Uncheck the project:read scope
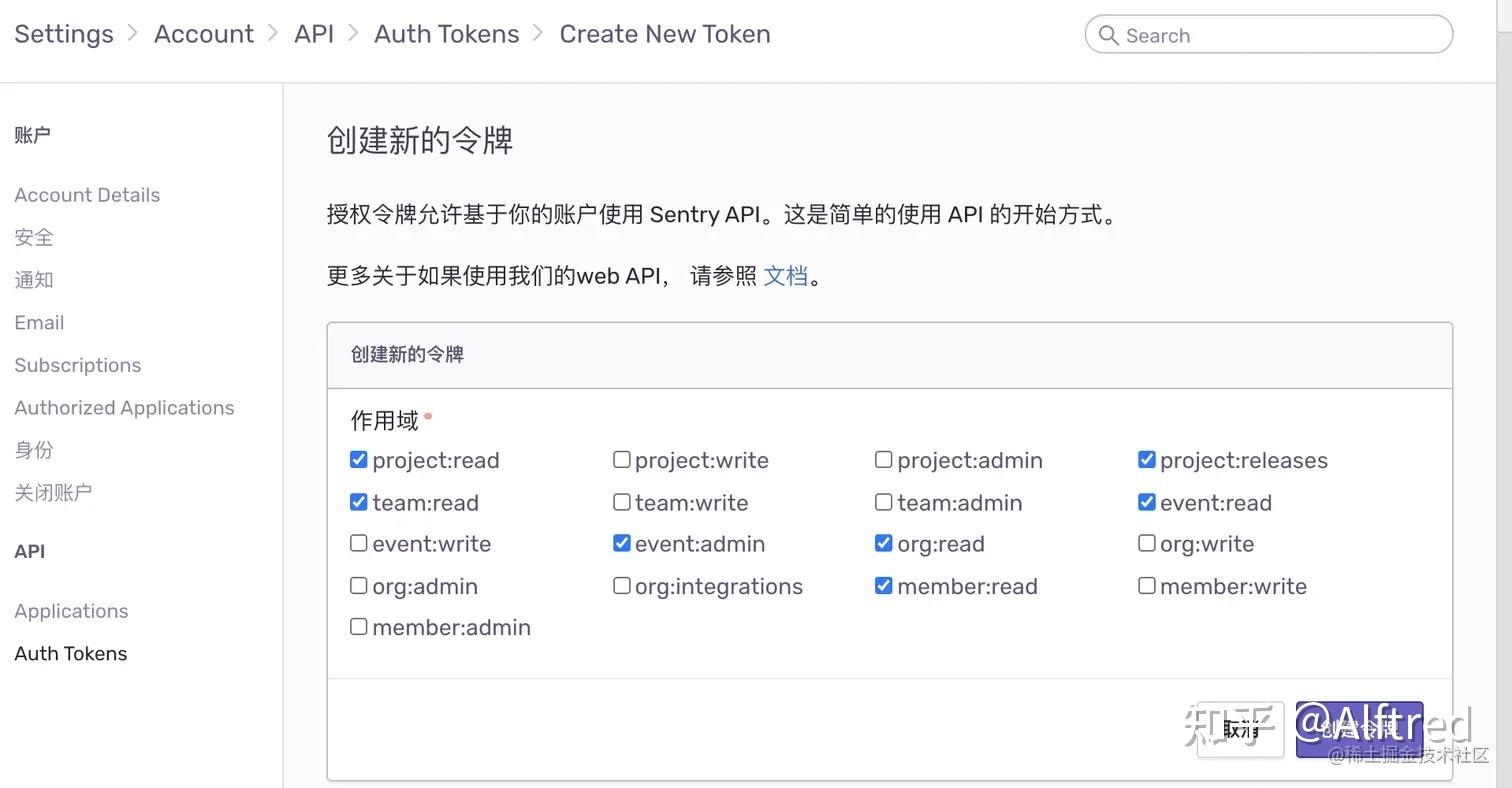Image resolution: width=1512 pixels, height=788 pixels. 358,460
